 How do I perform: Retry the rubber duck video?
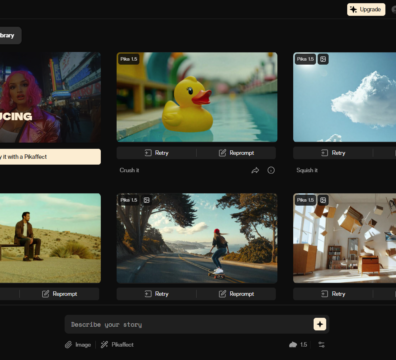click(157, 153)
